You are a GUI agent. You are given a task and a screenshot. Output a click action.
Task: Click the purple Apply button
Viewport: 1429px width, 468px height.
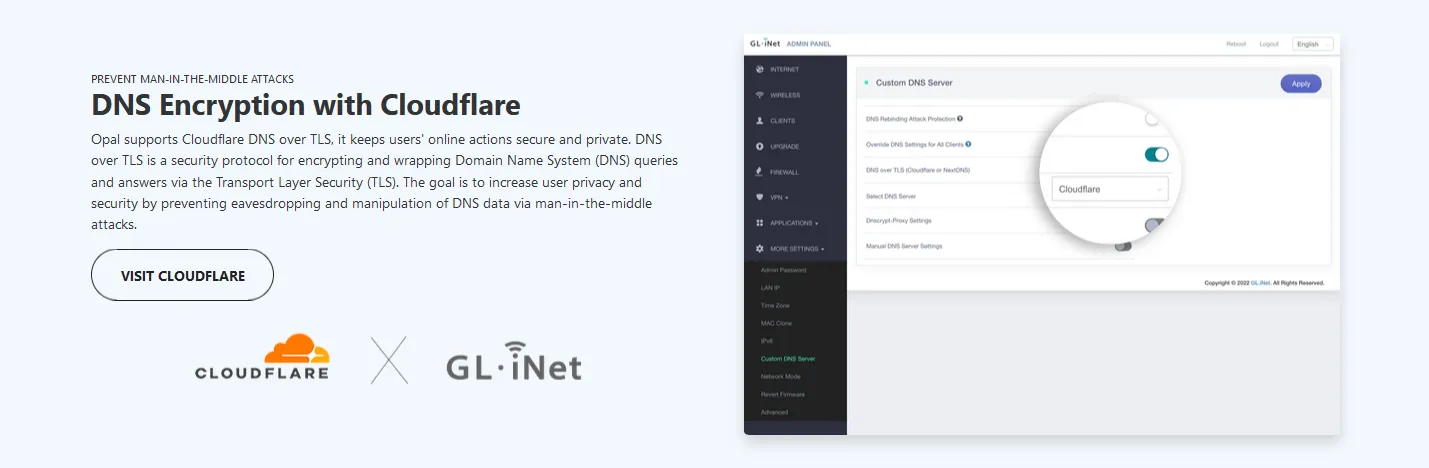(1300, 84)
